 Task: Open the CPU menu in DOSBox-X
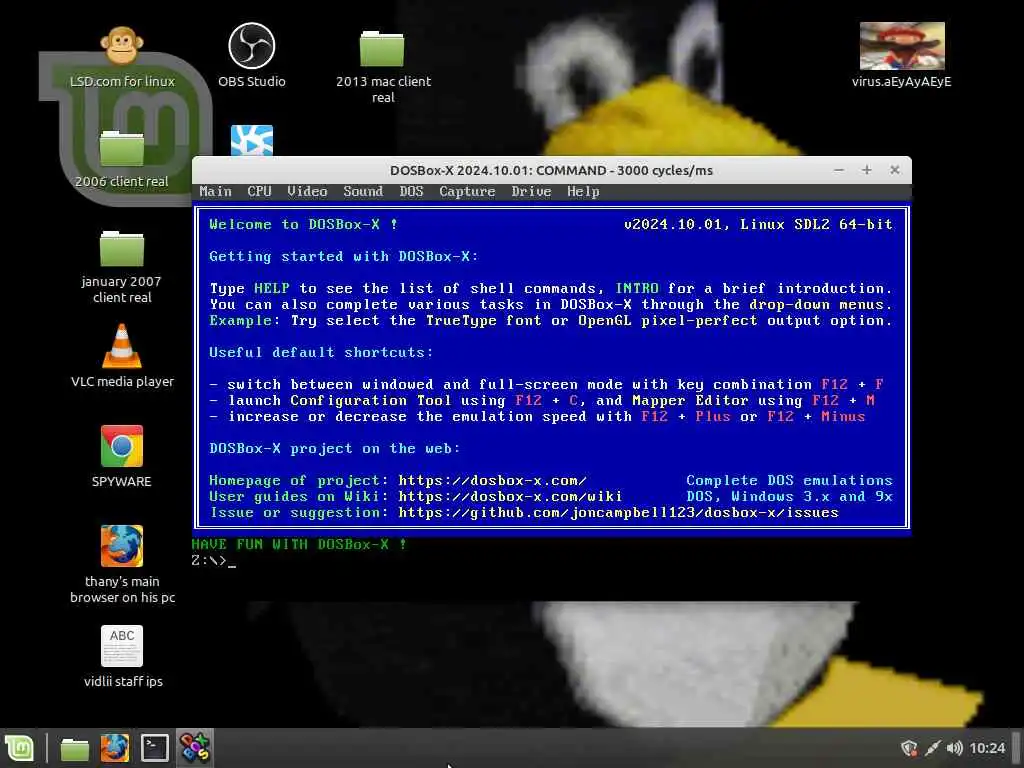(259, 191)
